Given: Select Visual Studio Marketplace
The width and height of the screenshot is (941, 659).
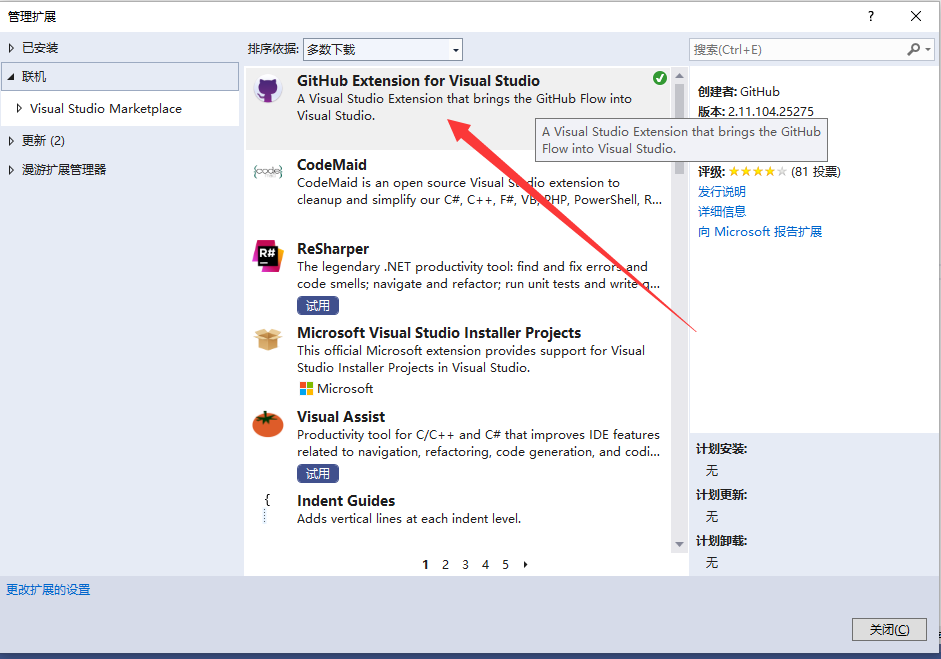Looking at the screenshot, I should [106, 109].
